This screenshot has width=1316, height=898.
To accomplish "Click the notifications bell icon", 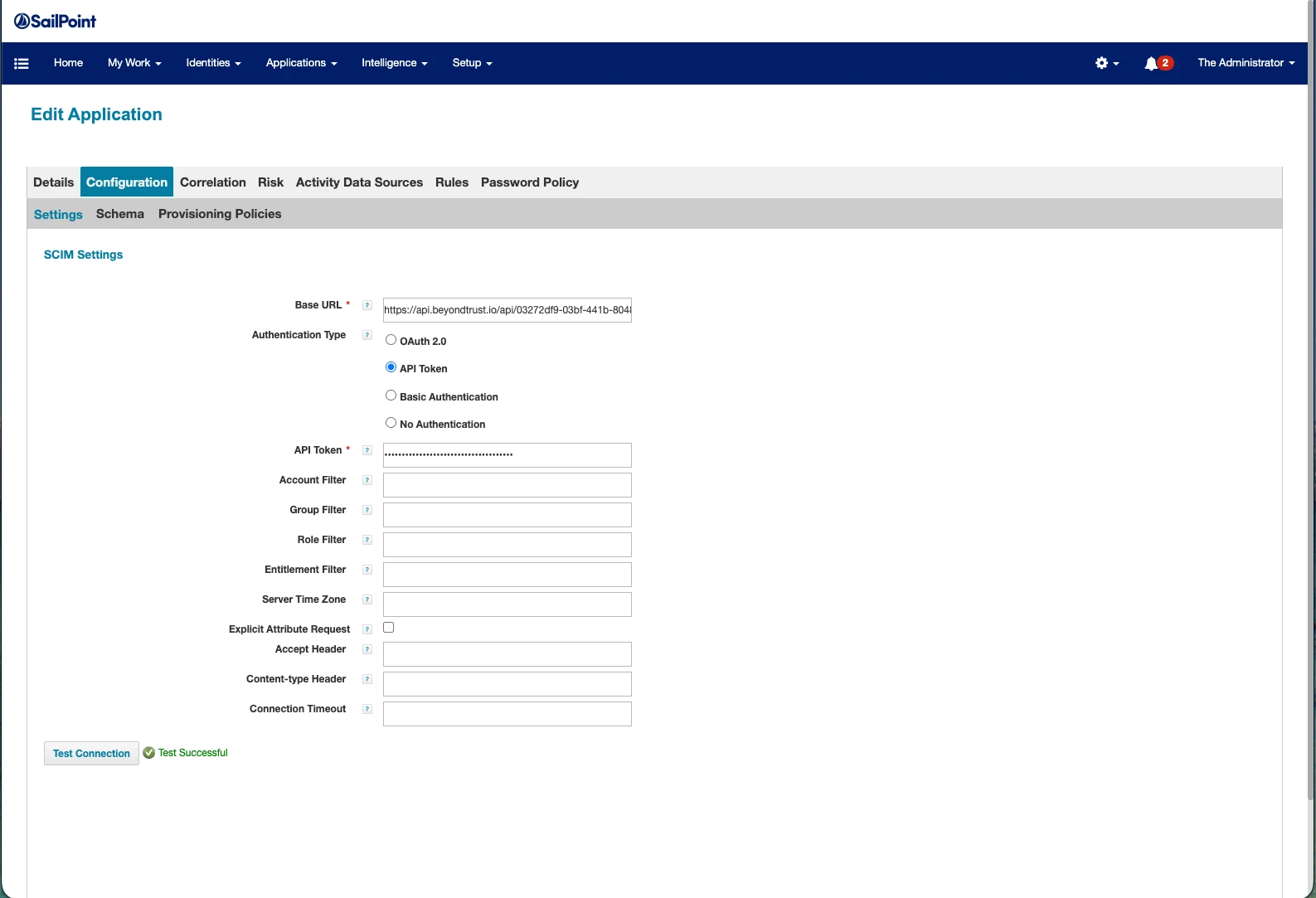I will (1151, 63).
